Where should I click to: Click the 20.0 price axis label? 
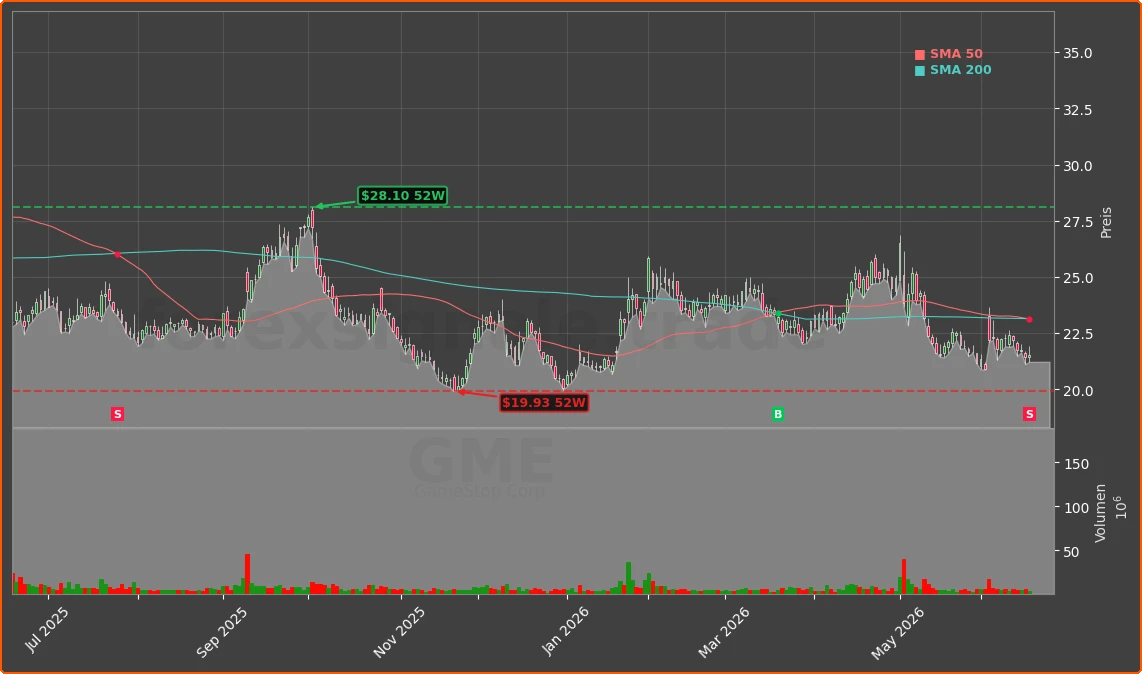tap(1078, 391)
